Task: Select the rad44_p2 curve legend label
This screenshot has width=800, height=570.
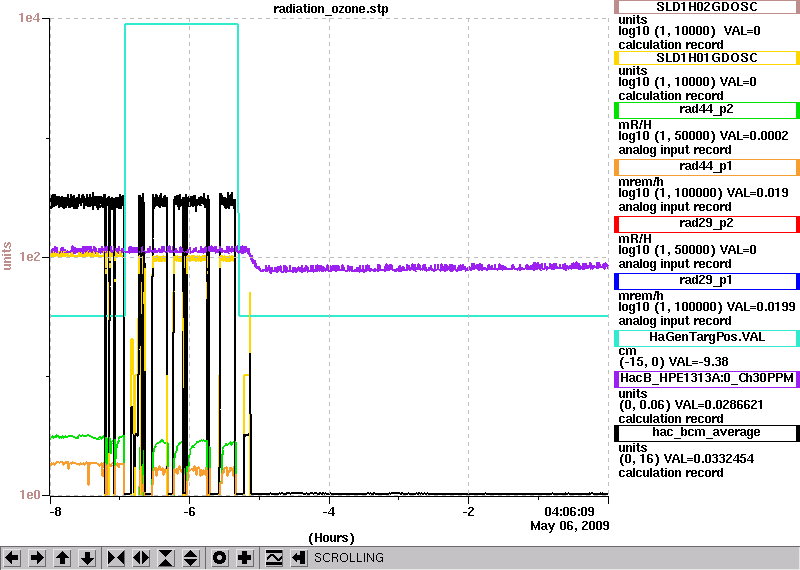Action: tap(707, 109)
